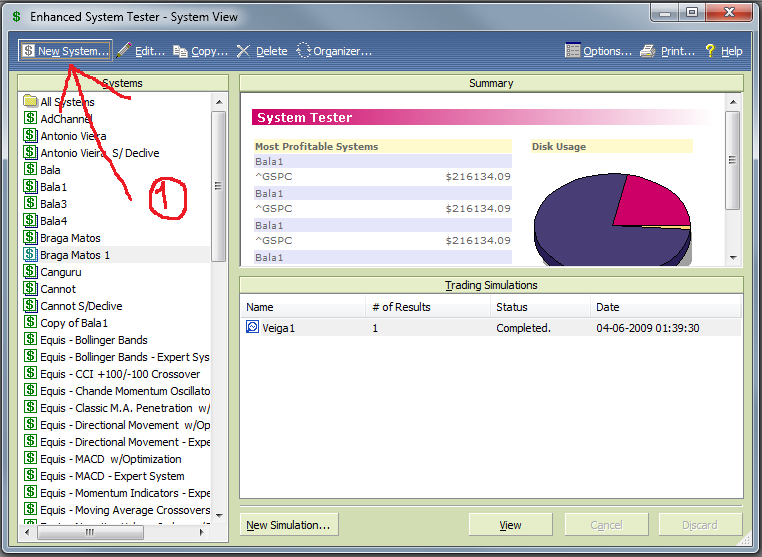Viewport: 762px width, 557px height.
Task: Click the Summary panel scroll down arrow
Action: 733,258
